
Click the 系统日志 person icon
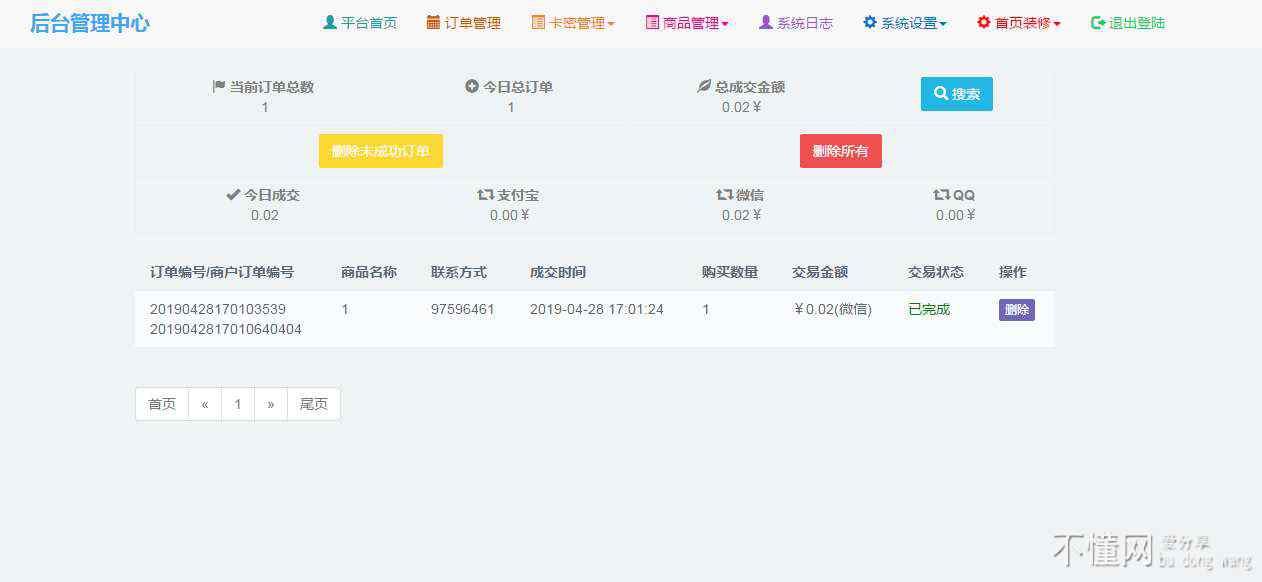(x=766, y=22)
